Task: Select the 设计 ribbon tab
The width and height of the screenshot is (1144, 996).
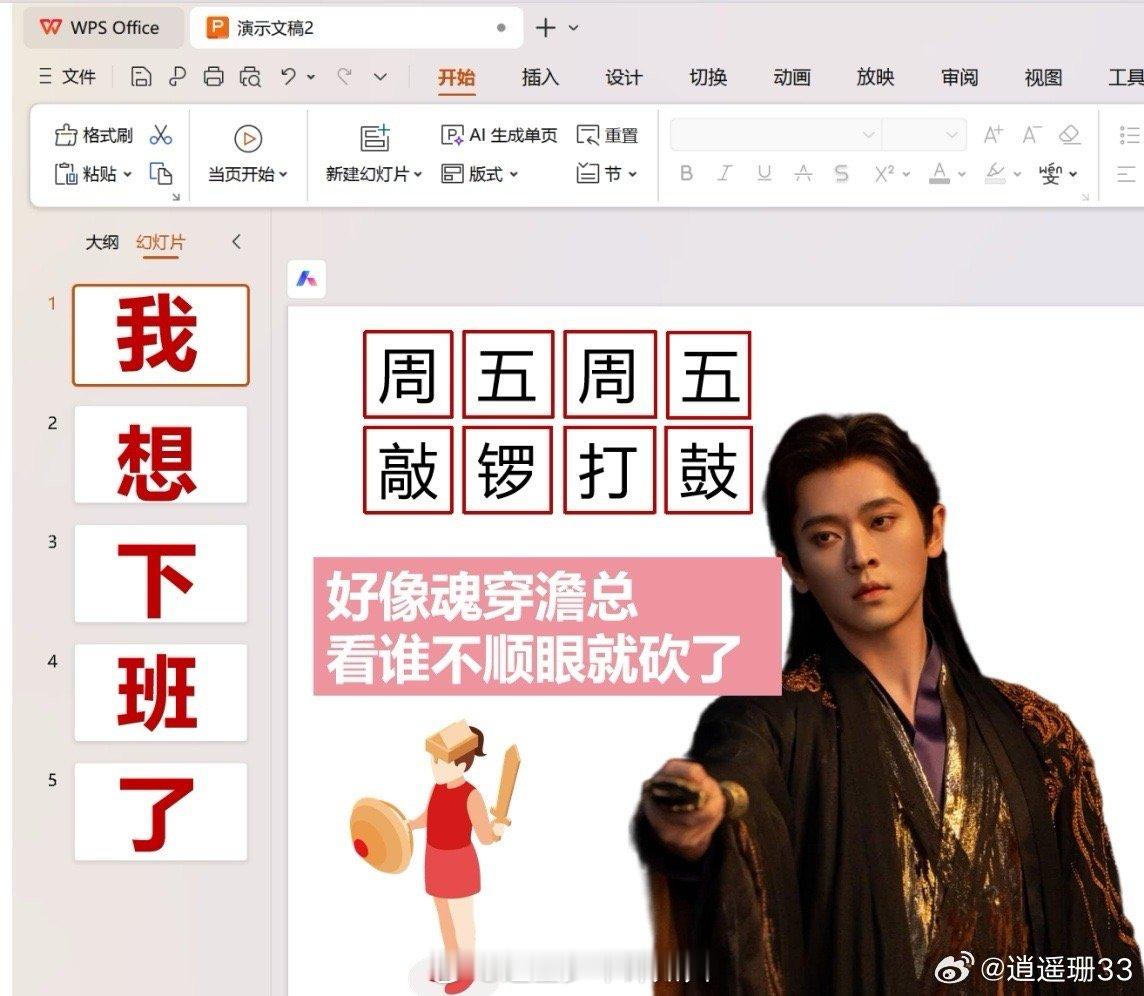Action: click(624, 77)
